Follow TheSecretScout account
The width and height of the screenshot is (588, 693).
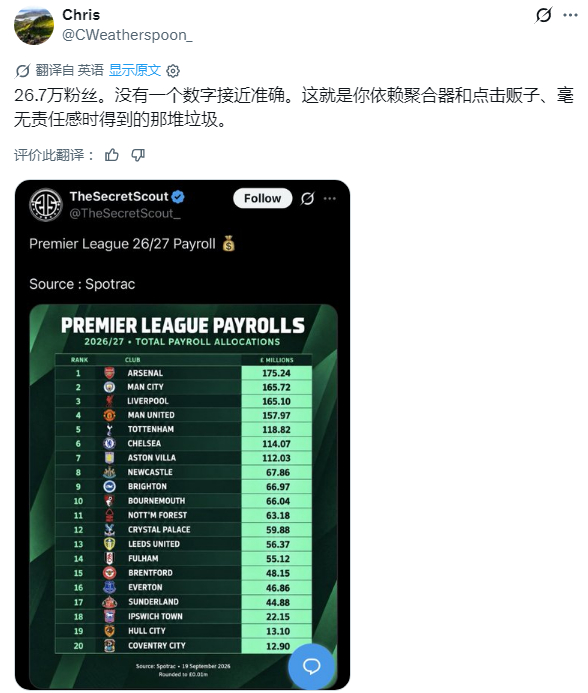(x=263, y=198)
